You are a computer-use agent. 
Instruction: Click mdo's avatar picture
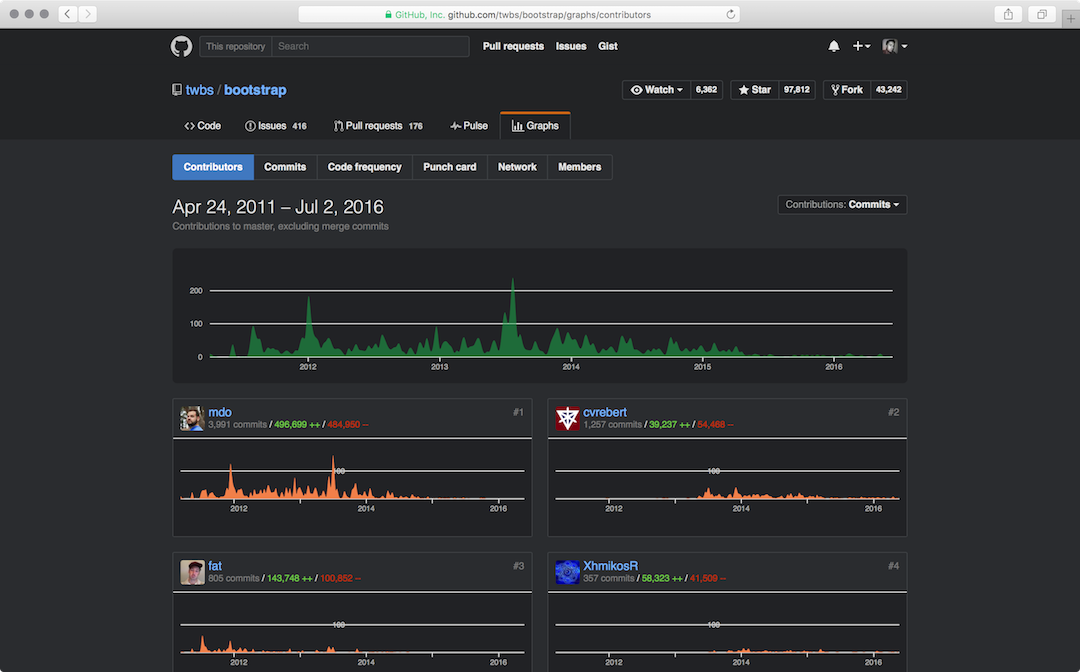pos(192,419)
